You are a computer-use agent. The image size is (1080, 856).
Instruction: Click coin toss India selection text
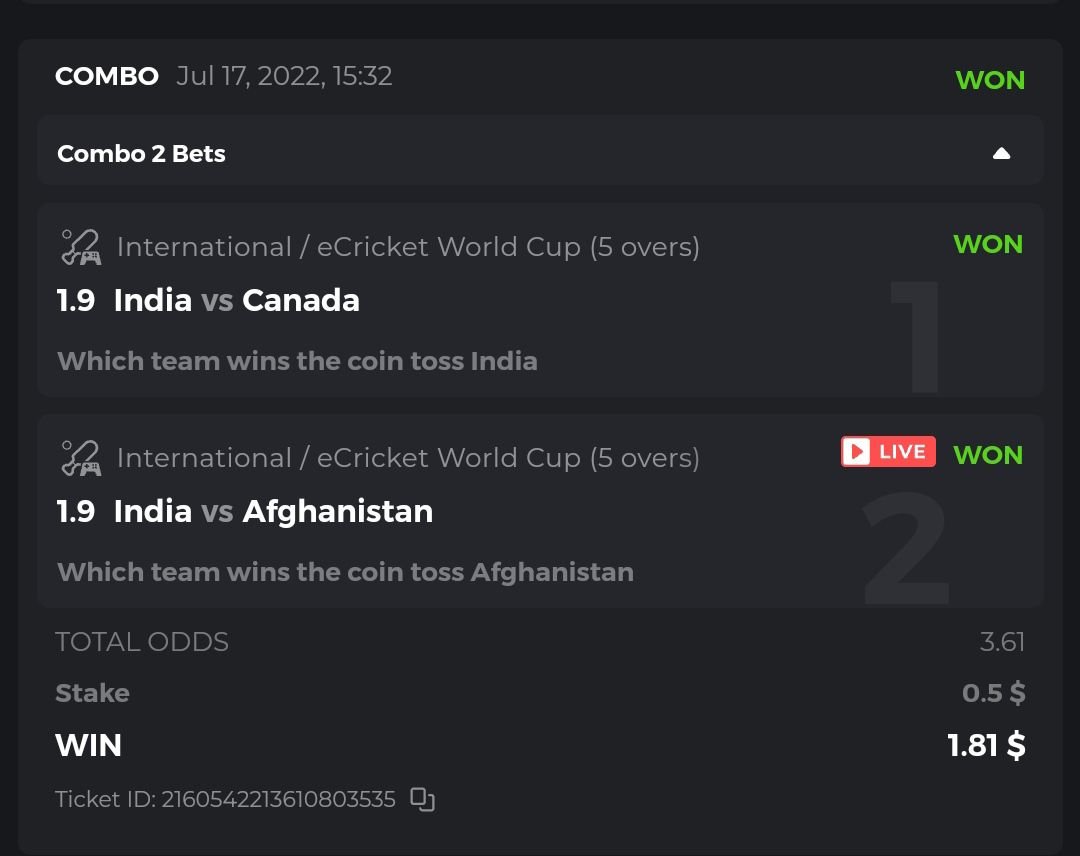[297, 361]
